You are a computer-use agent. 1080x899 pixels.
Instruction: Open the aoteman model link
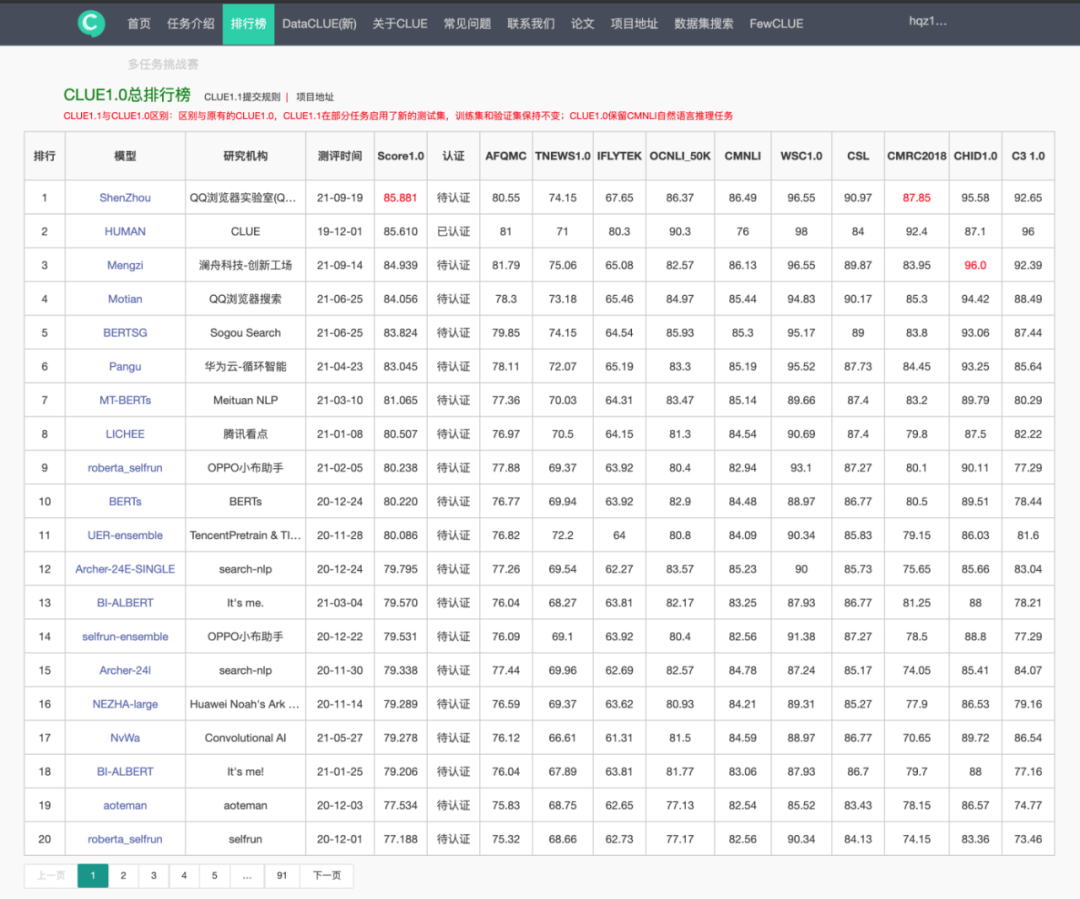(125, 805)
